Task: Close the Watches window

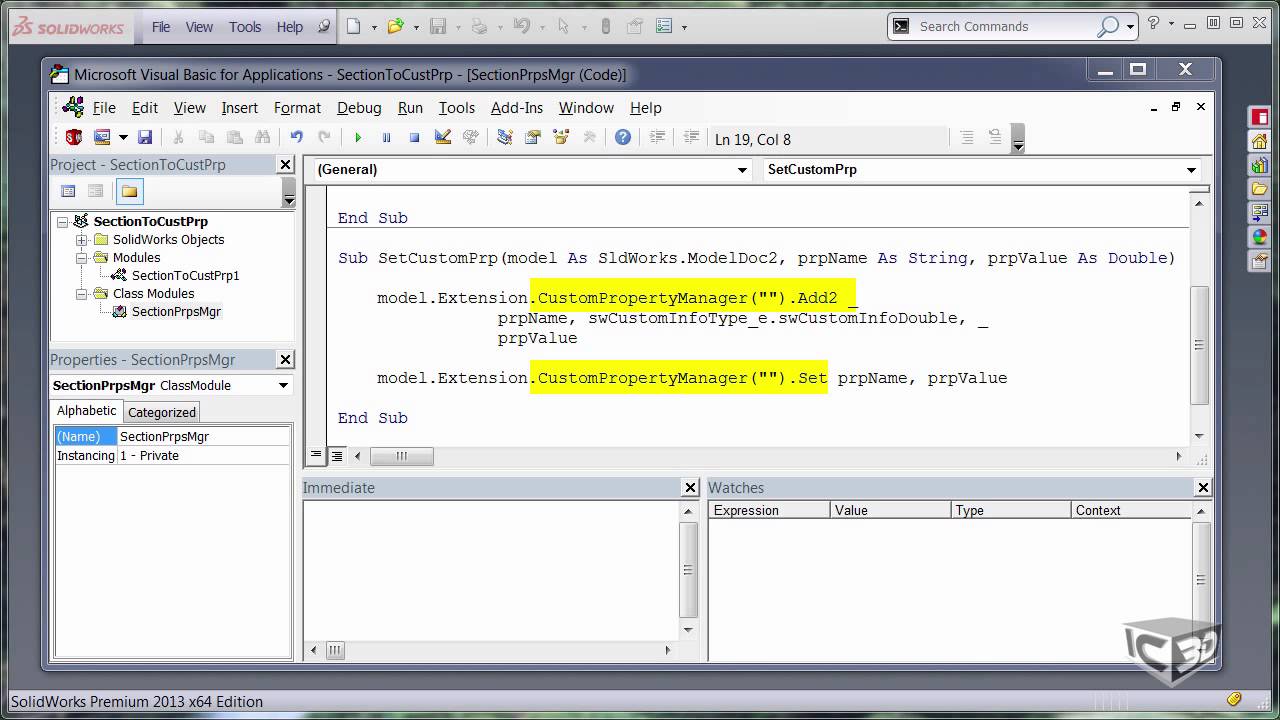Action: [x=1203, y=488]
